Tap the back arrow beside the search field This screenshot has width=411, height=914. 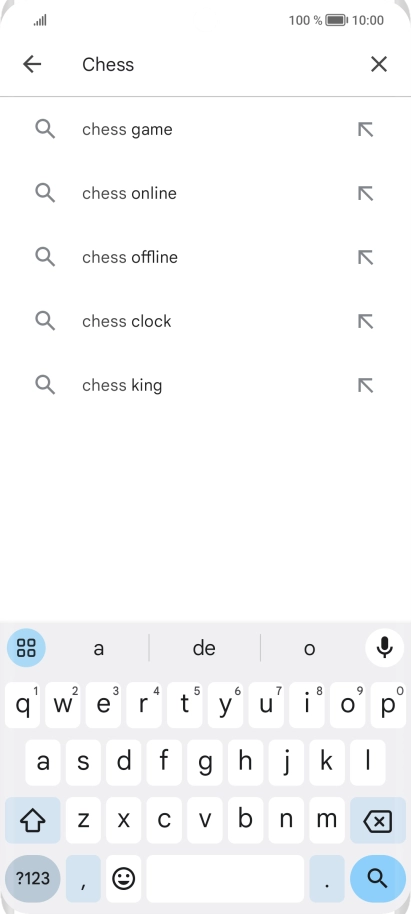pos(32,64)
